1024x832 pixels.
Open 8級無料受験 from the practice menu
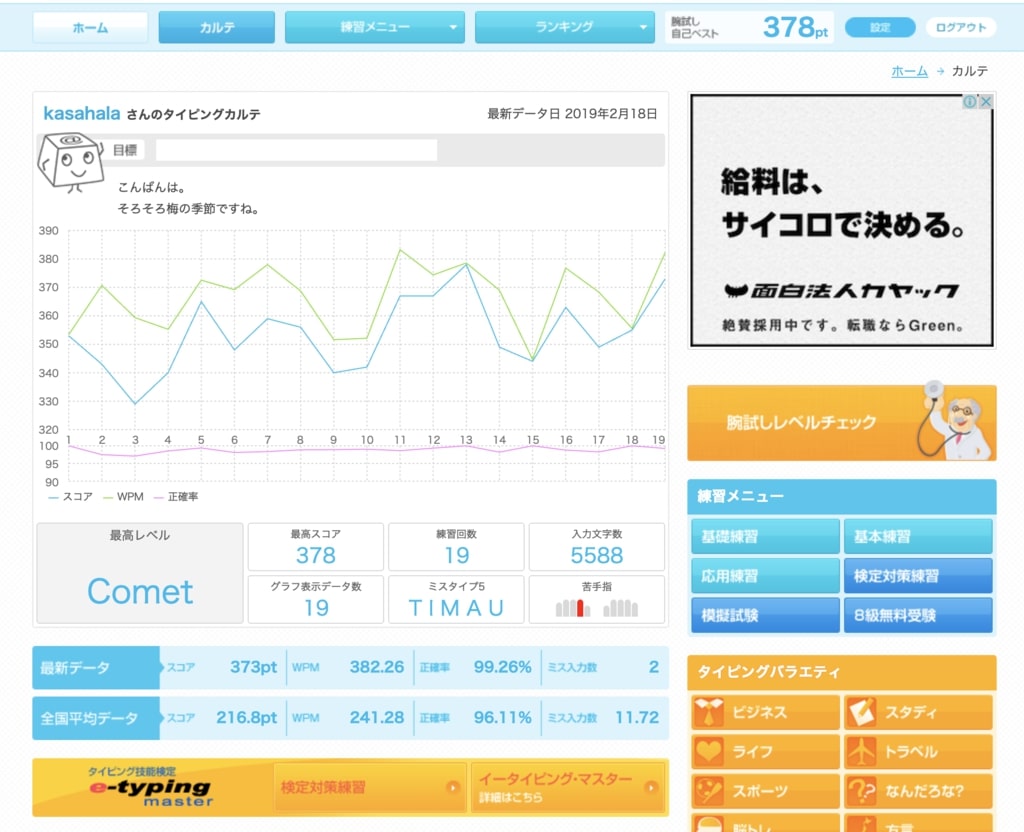[918, 616]
